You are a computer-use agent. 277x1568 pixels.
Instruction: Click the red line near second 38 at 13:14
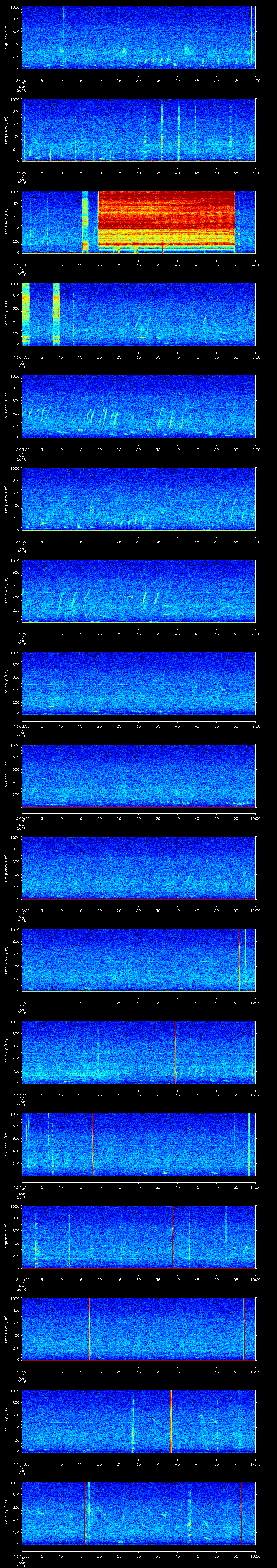pos(172,1237)
